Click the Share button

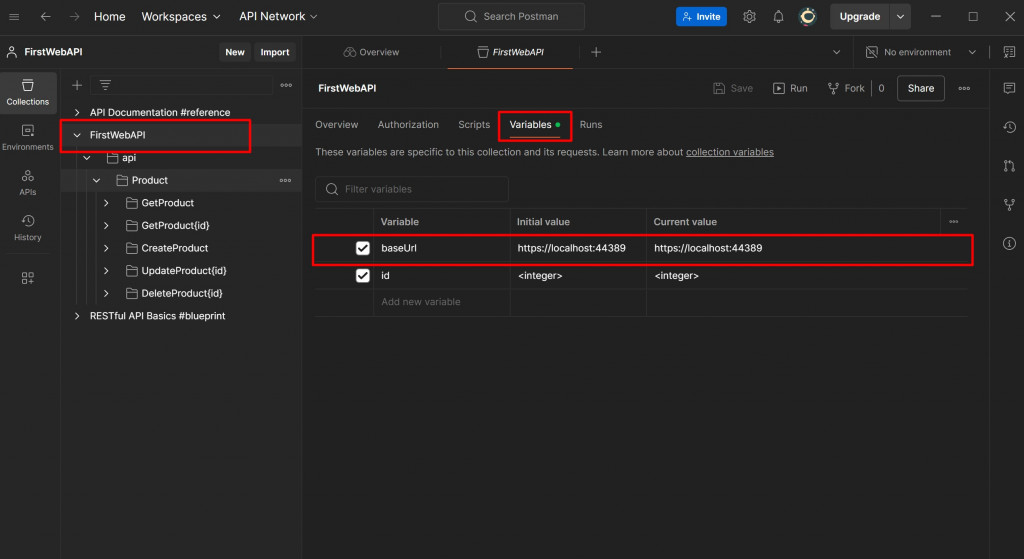(921, 88)
